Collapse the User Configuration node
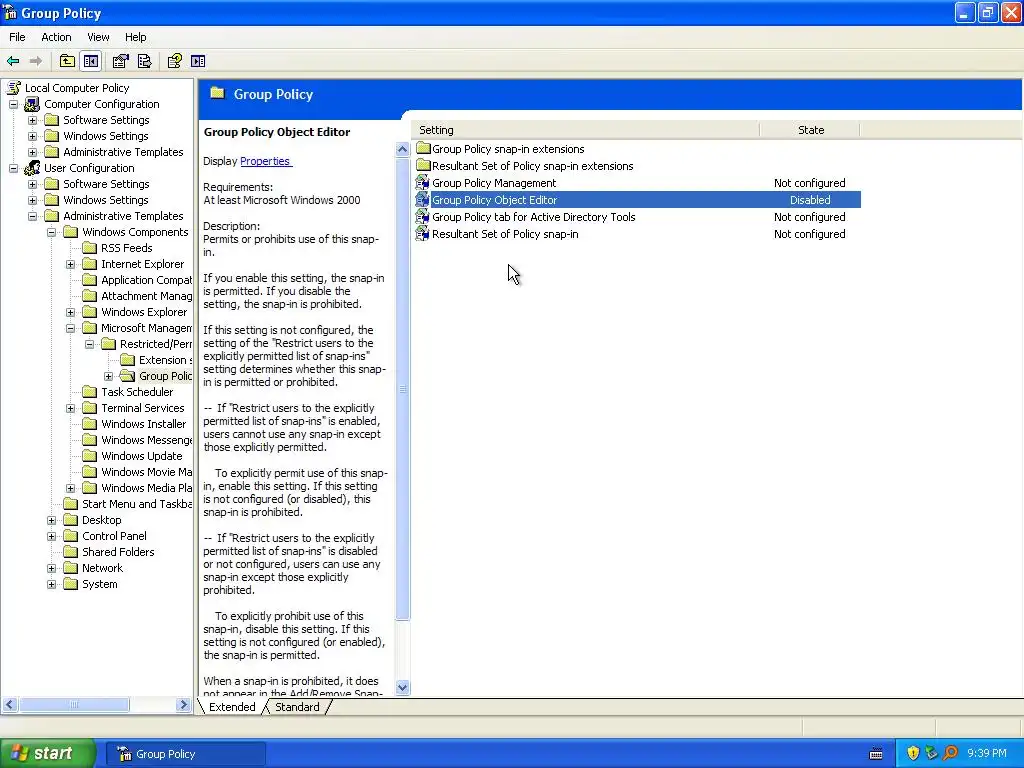The height and width of the screenshot is (768, 1024). (13, 168)
